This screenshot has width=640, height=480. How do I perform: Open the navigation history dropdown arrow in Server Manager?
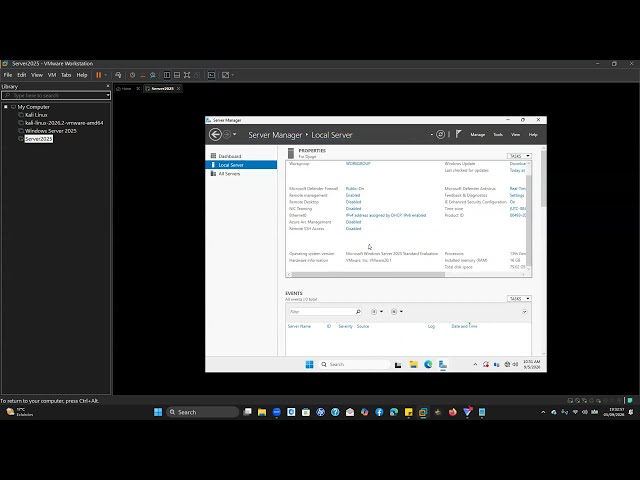[235, 134]
